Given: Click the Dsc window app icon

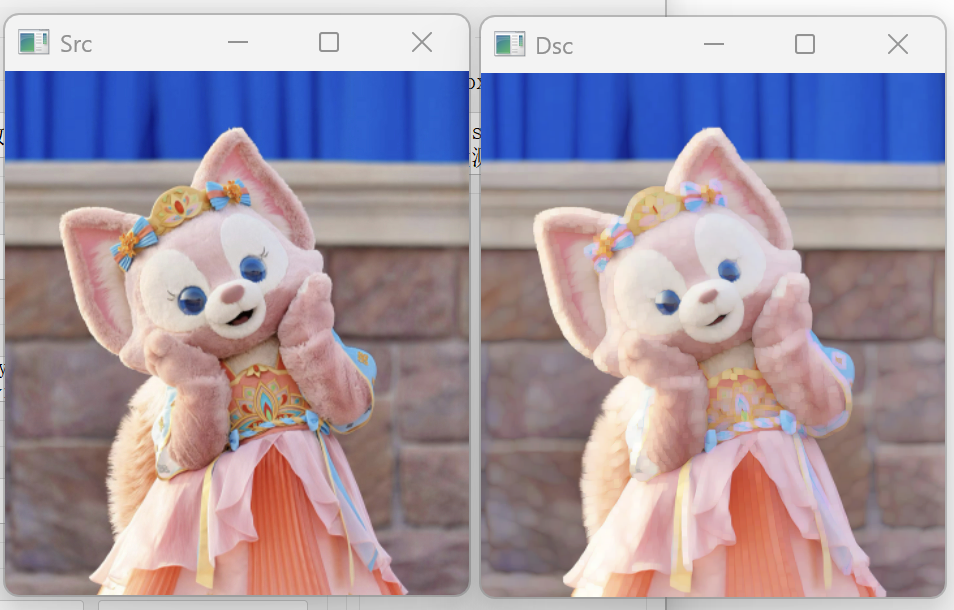Looking at the screenshot, I should (509, 44).
